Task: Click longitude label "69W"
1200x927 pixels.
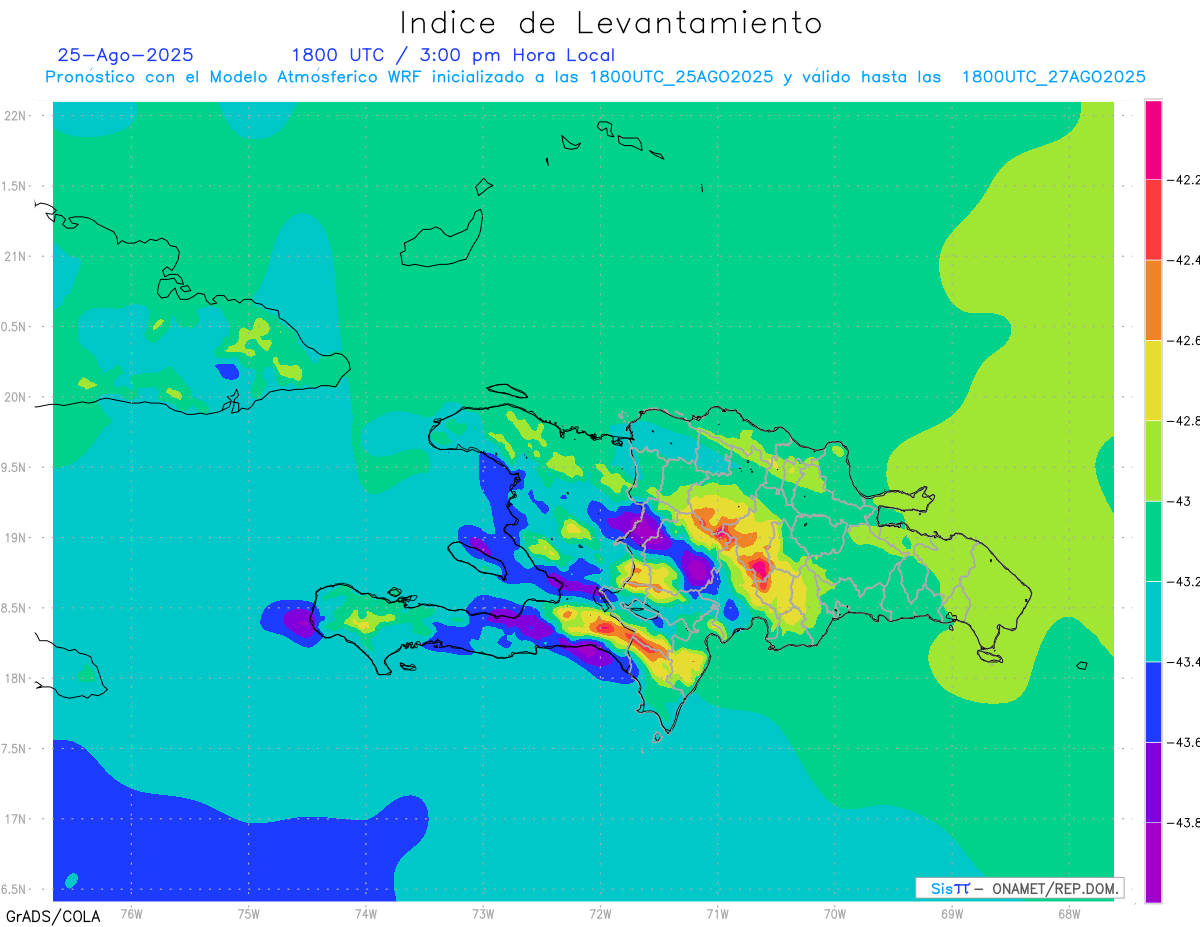Action: coord(952,913)
